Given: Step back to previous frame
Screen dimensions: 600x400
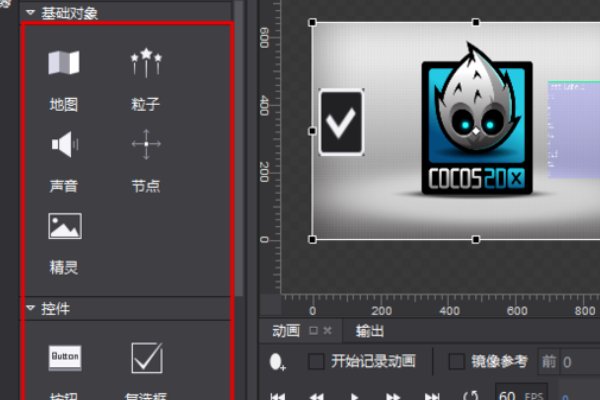Looking at the screenshot, I should point(316,397).
